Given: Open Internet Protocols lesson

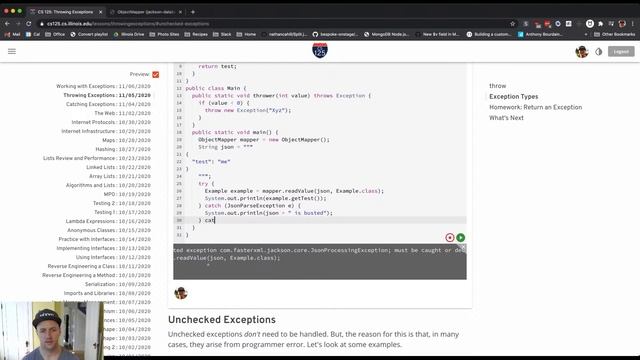Looking at the screenshot, I should pos(111,122).
